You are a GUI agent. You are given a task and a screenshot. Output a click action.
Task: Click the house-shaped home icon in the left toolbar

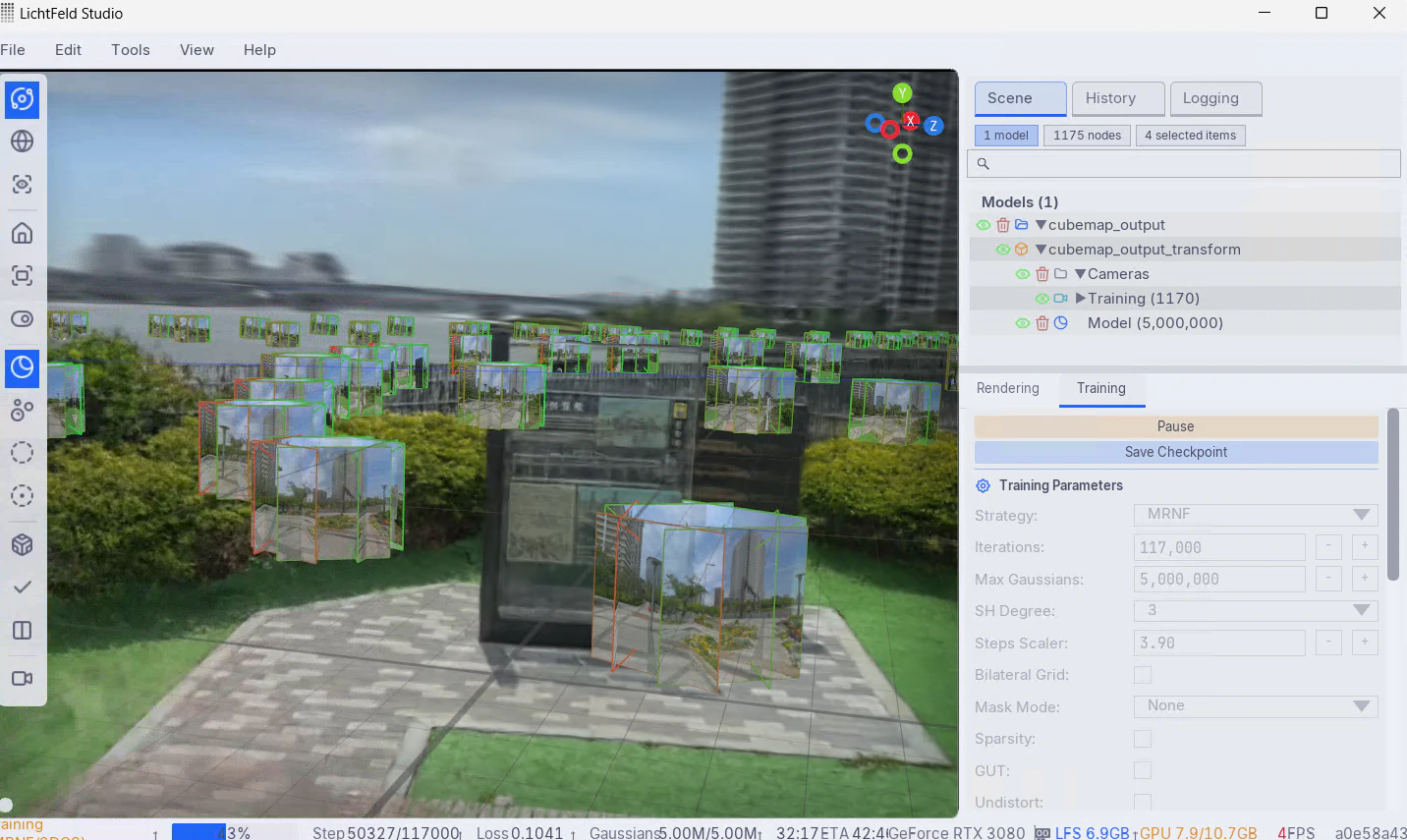pos(22,233)
